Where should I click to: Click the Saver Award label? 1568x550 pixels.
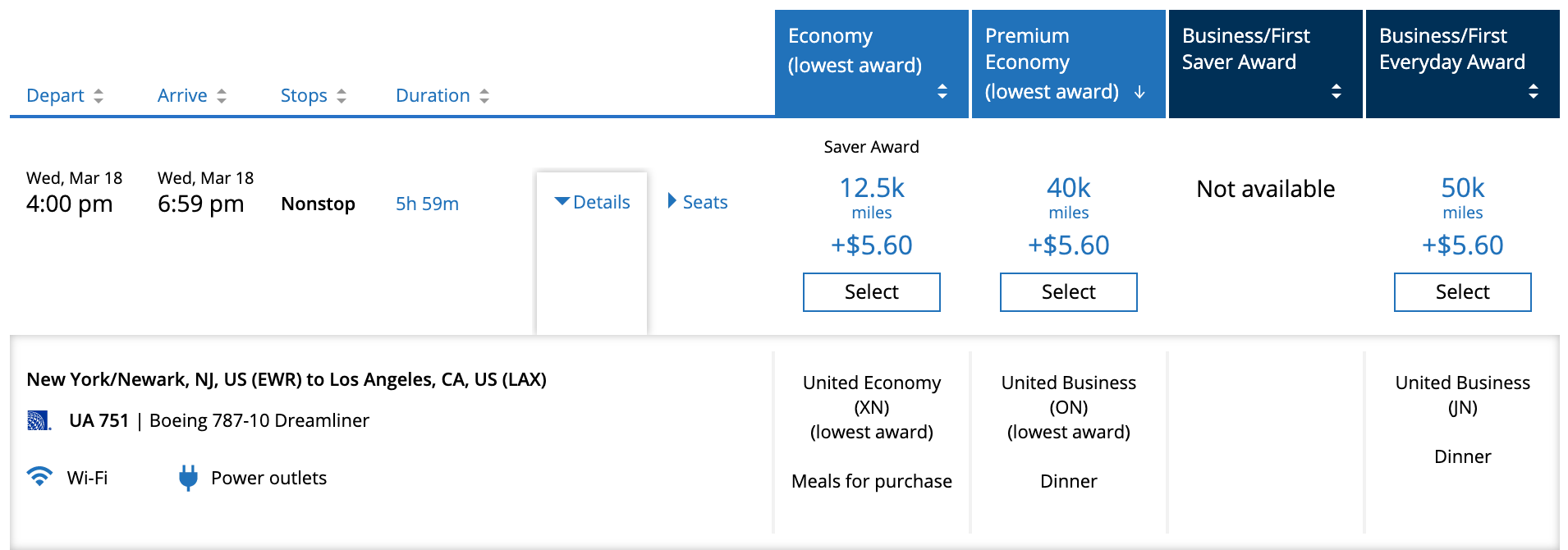click(872, 147)
